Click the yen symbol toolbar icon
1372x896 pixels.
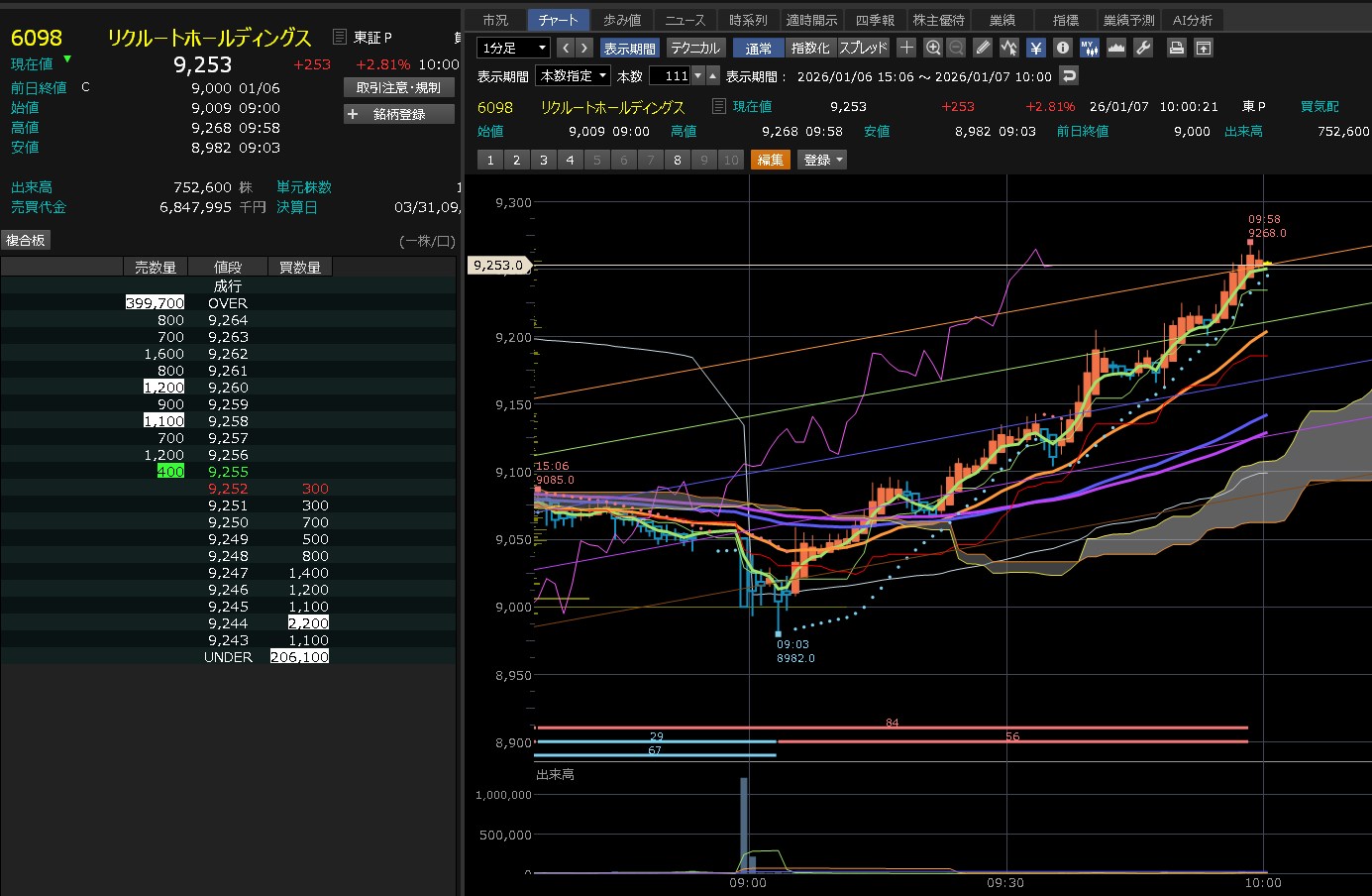(1036, 48)
